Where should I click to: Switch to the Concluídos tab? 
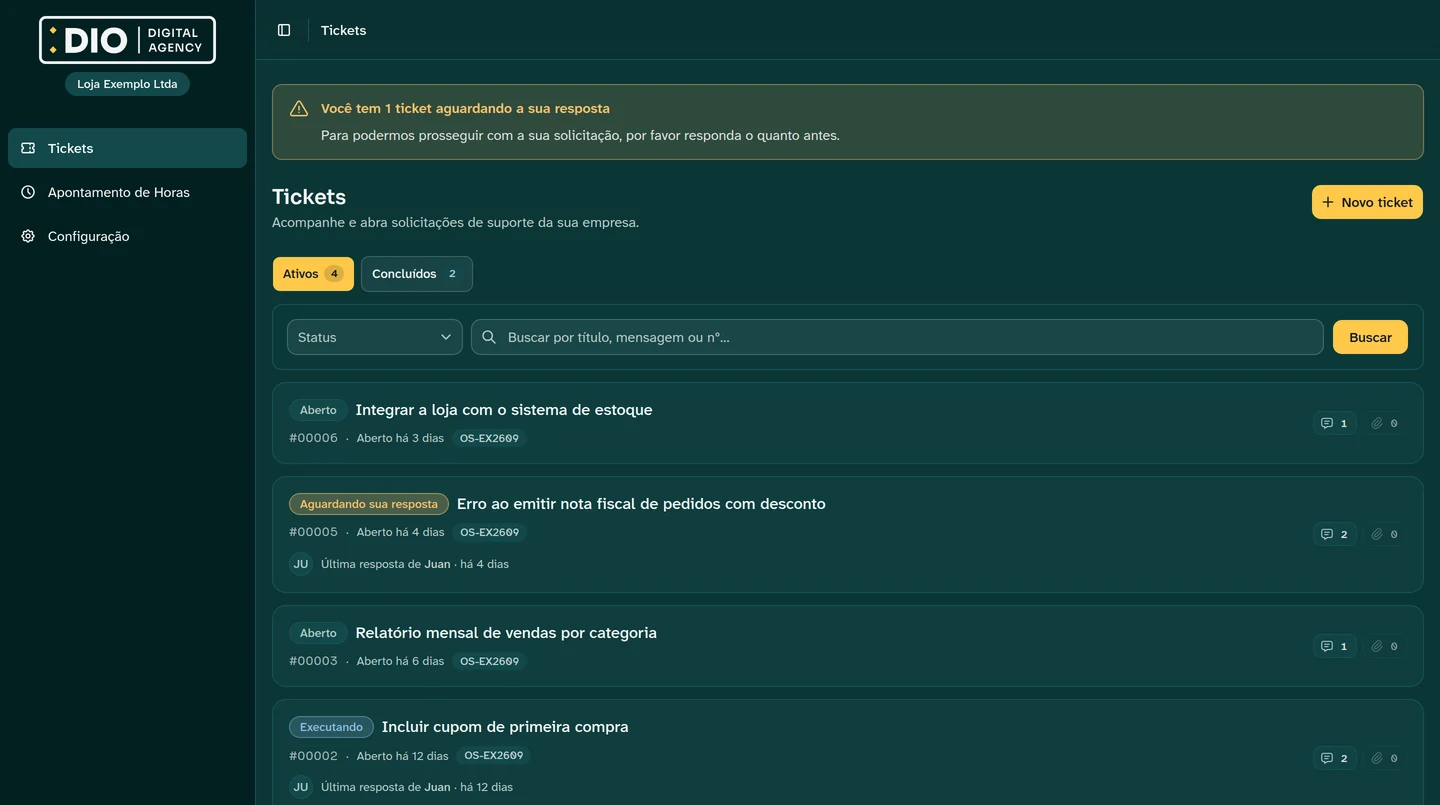[x=416, y=274]
